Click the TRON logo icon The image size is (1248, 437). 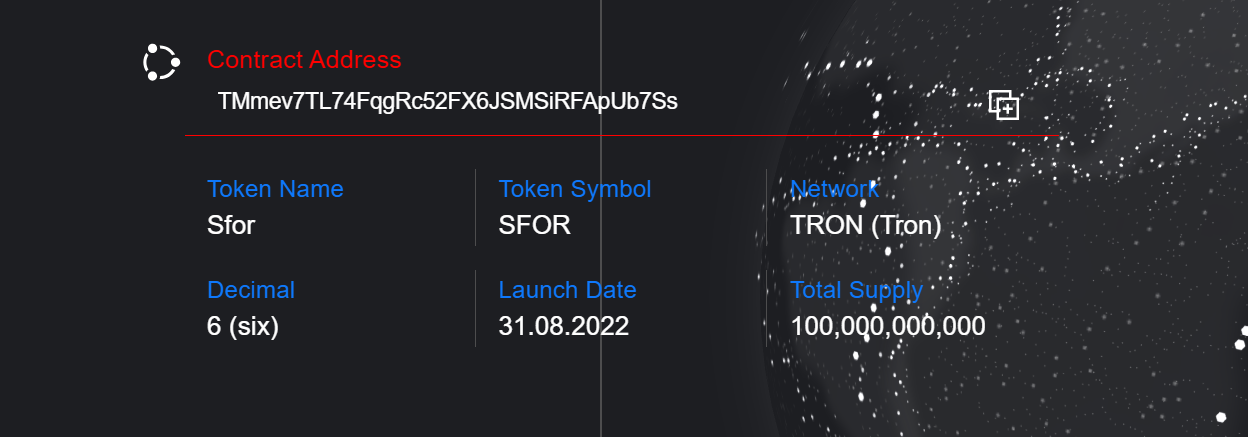coord(160,62)
